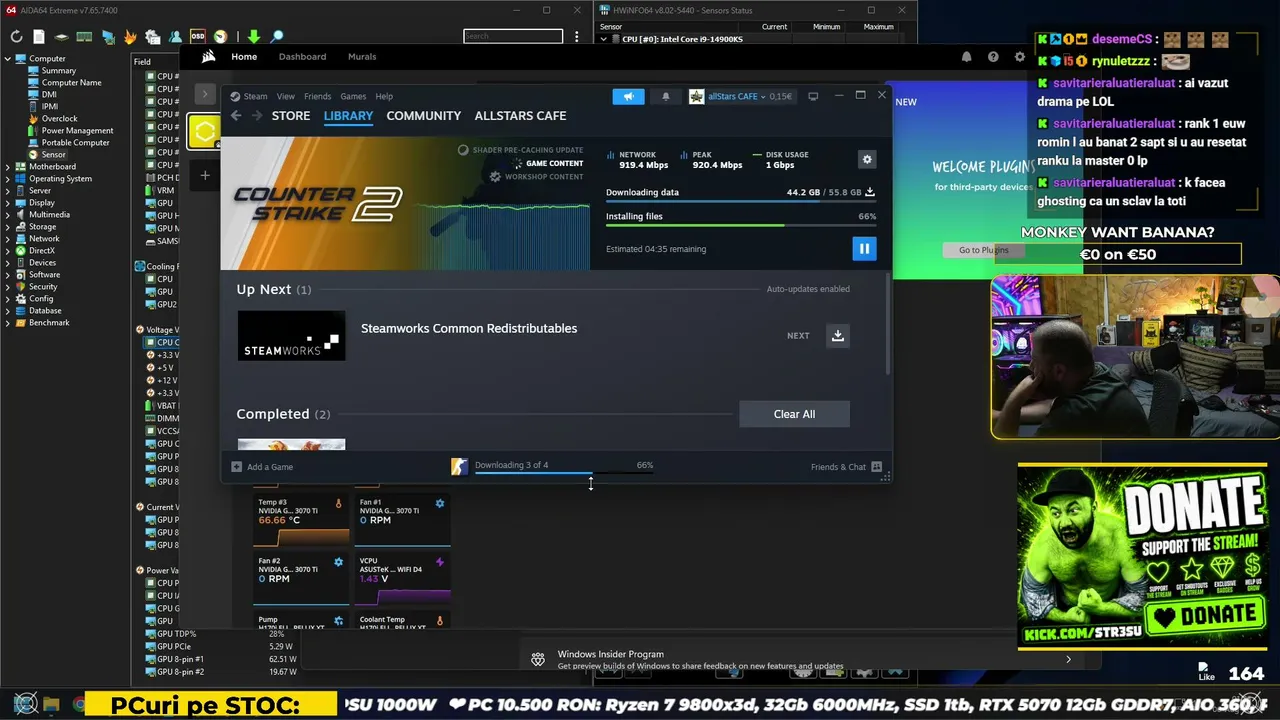The width and height of the screenshot is (1280, 720).
Task: Open the iCUE notifications bell
Action: coord(966,57)
